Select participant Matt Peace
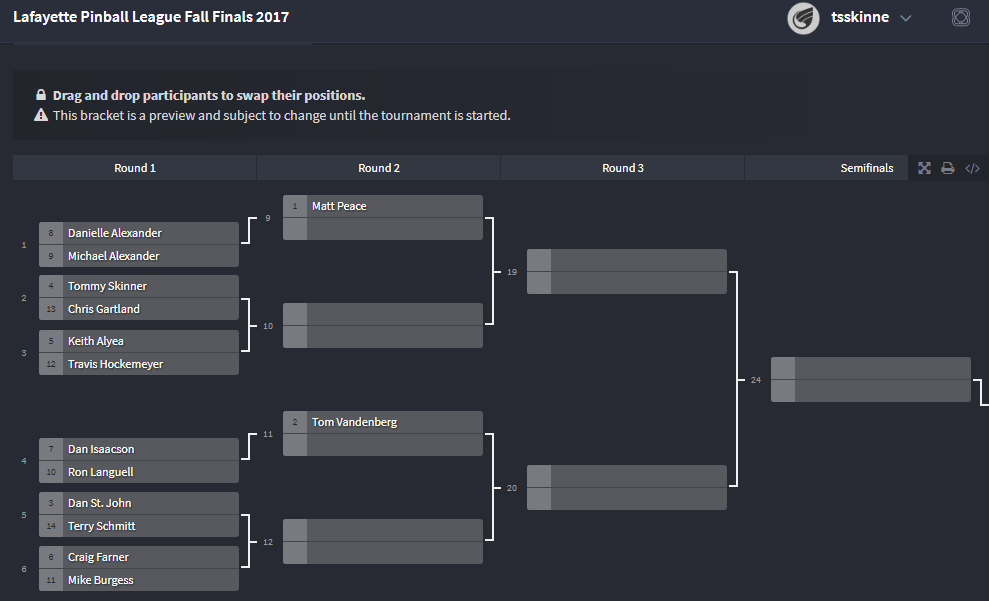The height and width of the screenshot is (601, 989). (x=339, y=206)
